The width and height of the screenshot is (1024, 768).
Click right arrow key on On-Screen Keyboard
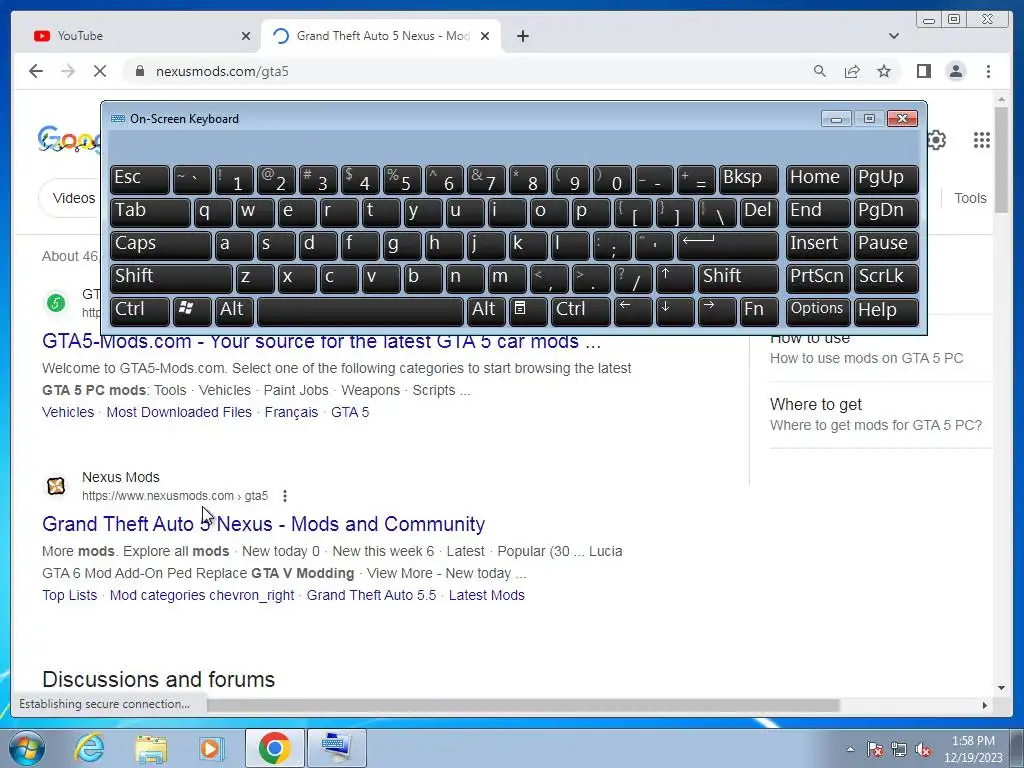pos(716,311)
